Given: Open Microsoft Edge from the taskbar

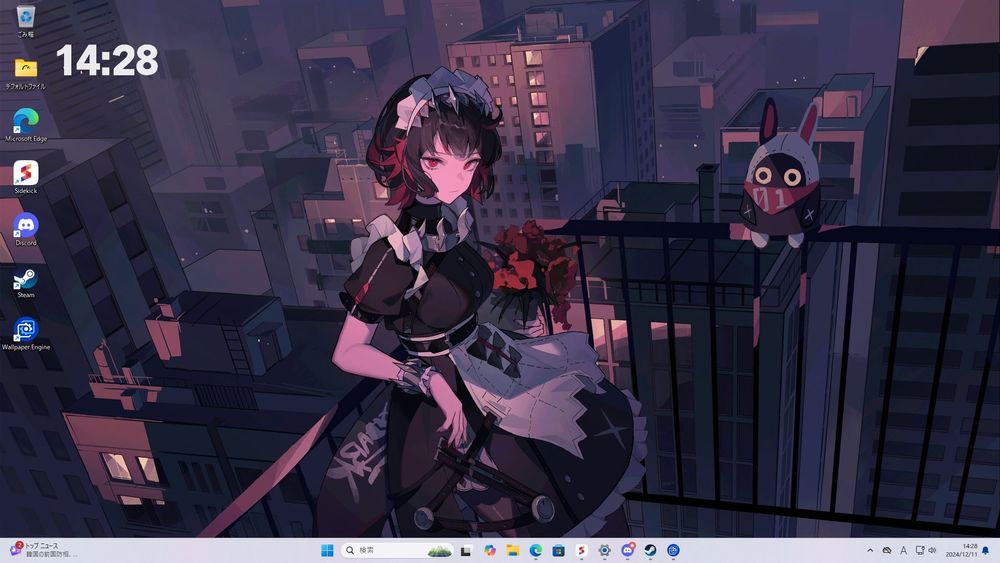Looking at the screenshot, I should tap(536, 550).
